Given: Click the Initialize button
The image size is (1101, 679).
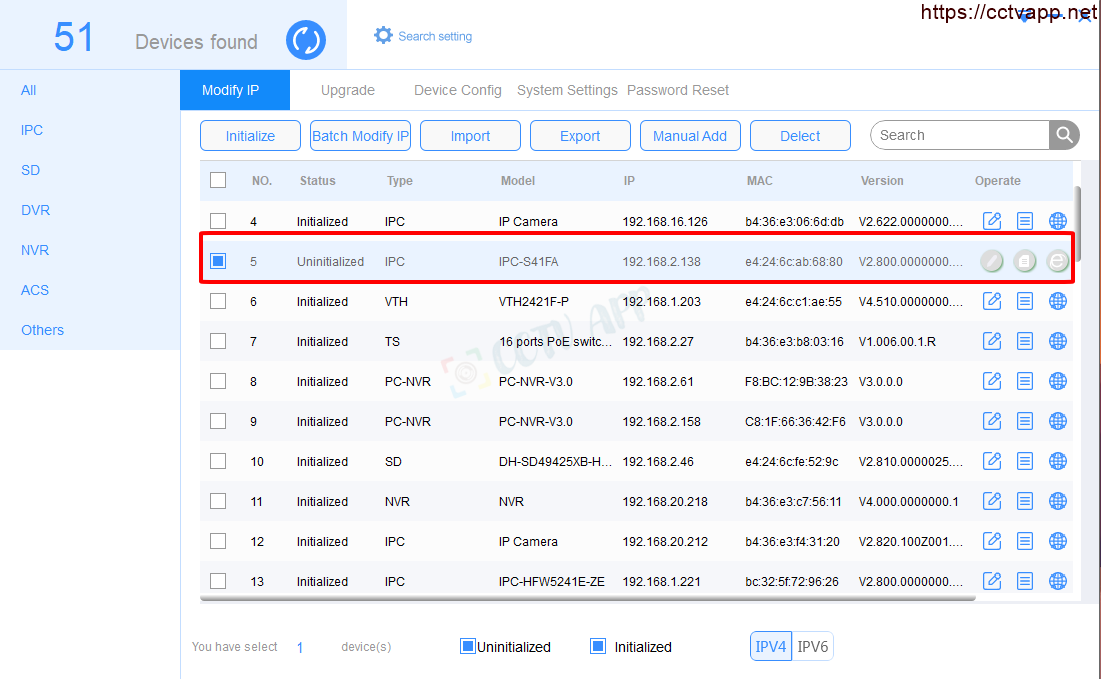Looking at the screenshot, I should coord(250,136).
